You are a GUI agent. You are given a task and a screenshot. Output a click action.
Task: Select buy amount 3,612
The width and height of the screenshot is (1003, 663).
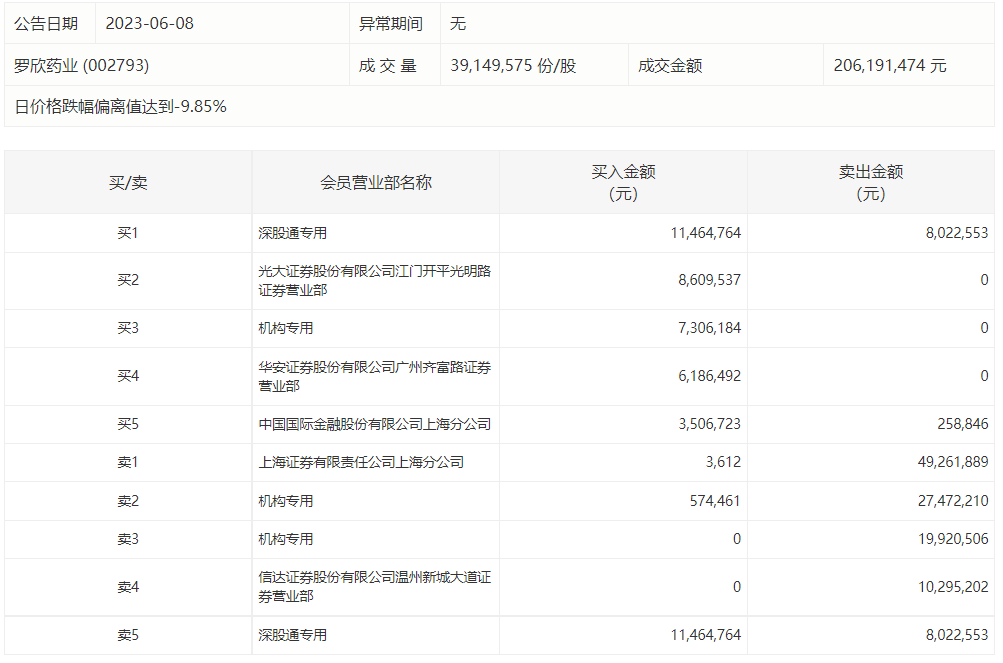(x=723, y=462)
